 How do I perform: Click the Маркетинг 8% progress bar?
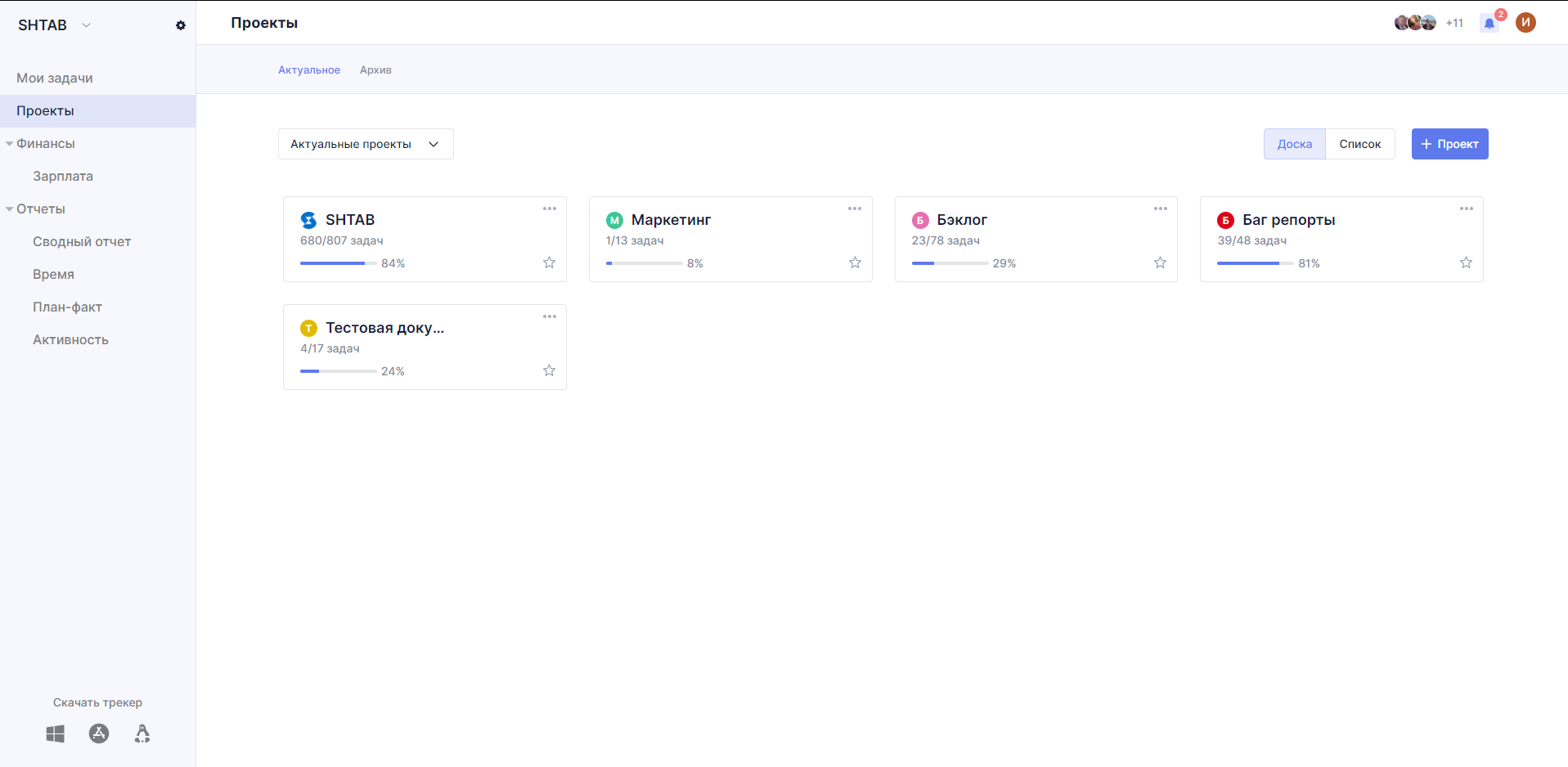click(x=644, y=263)
